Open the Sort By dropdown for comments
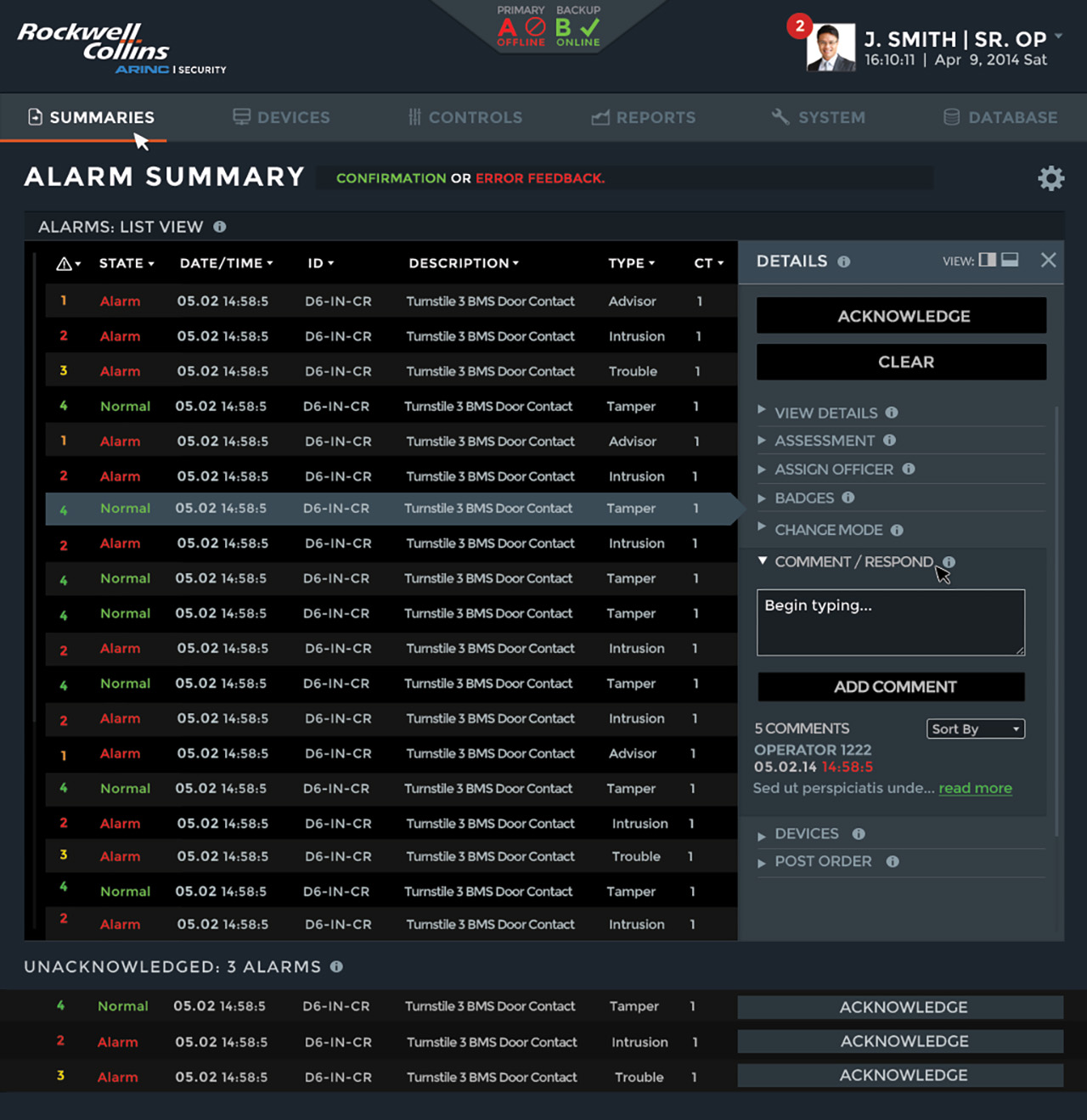Image resolution: width=1087 pixels, height=1120 pixels. (975, 729)
